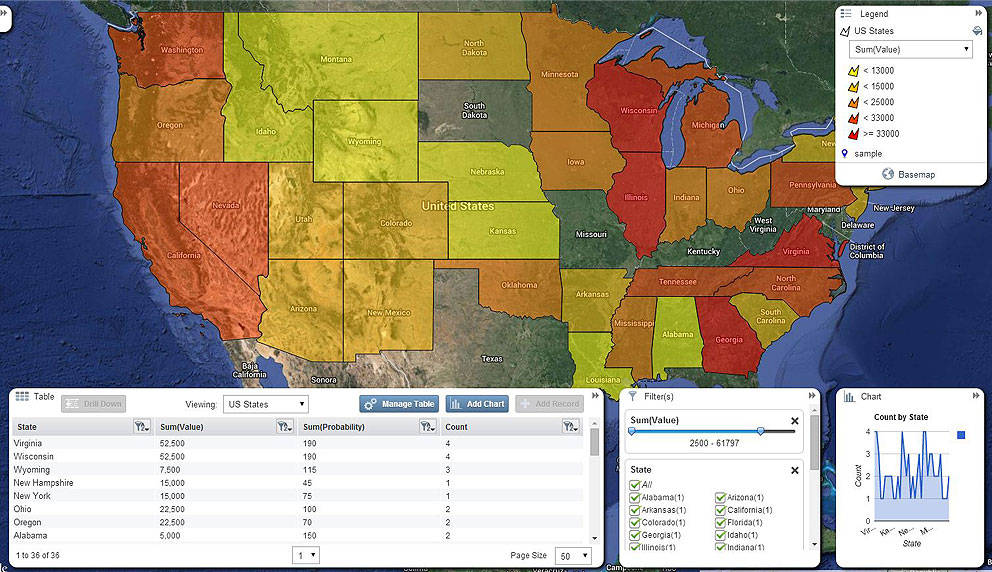Click the paint bucket style icon in Legend
992x572 pixels.
point(976,31)
